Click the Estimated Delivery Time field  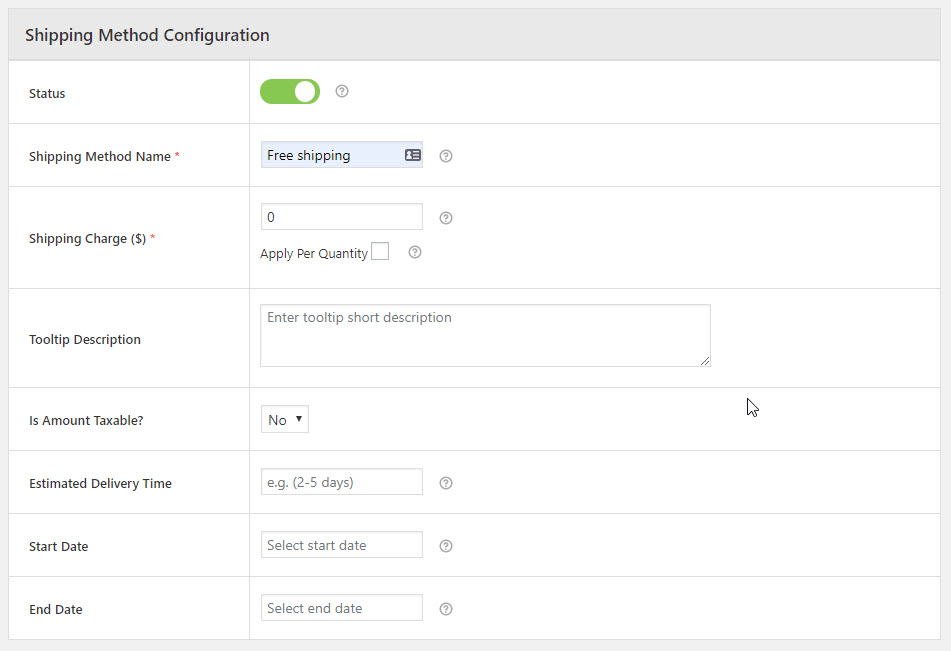pyautogui.click(x=341, y=482)
